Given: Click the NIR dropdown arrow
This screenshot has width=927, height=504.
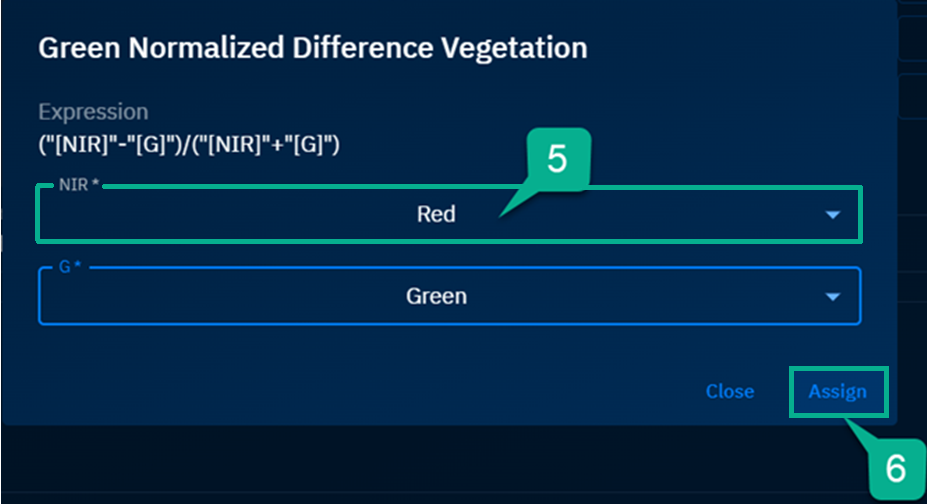Looking at the screenshot, I should (832, 215).
